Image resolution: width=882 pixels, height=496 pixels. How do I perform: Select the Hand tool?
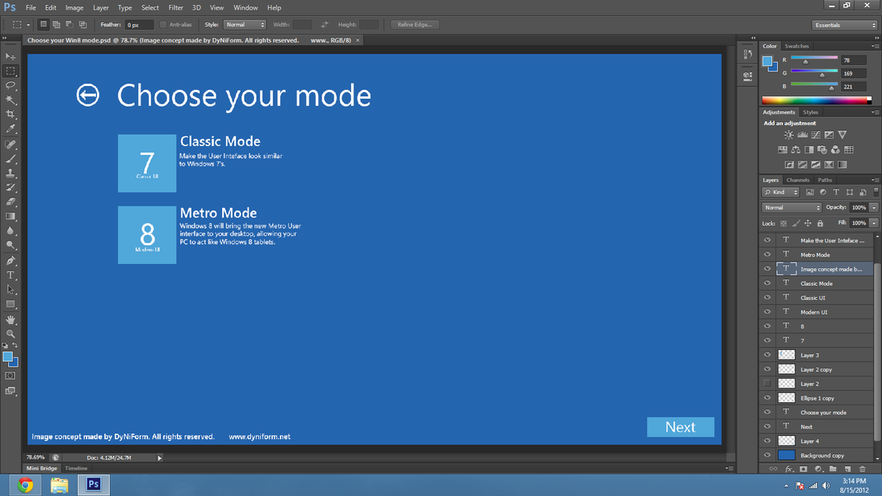(x=11, y=320)
